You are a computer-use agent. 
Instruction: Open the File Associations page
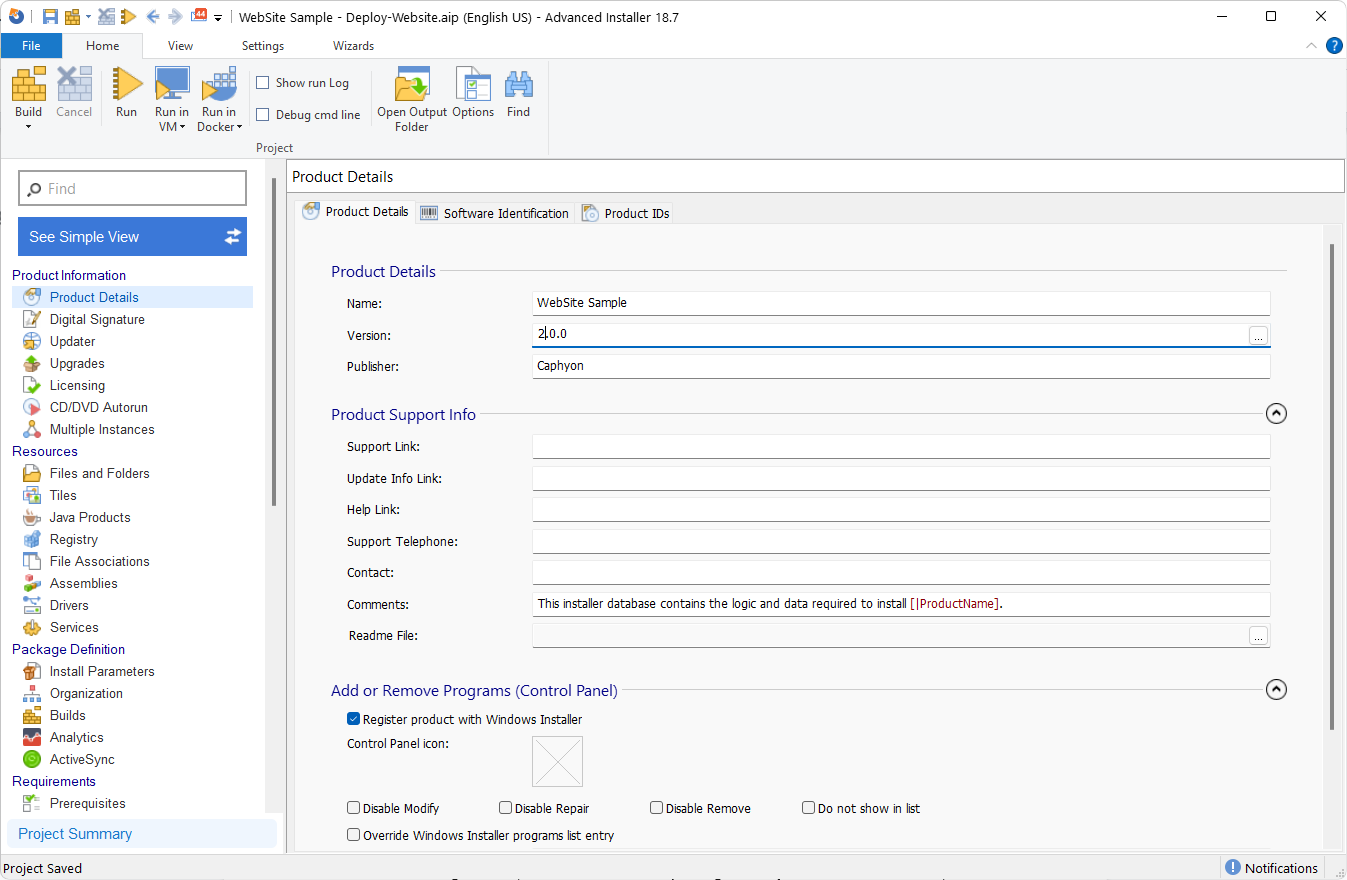(x=99, y=561)
